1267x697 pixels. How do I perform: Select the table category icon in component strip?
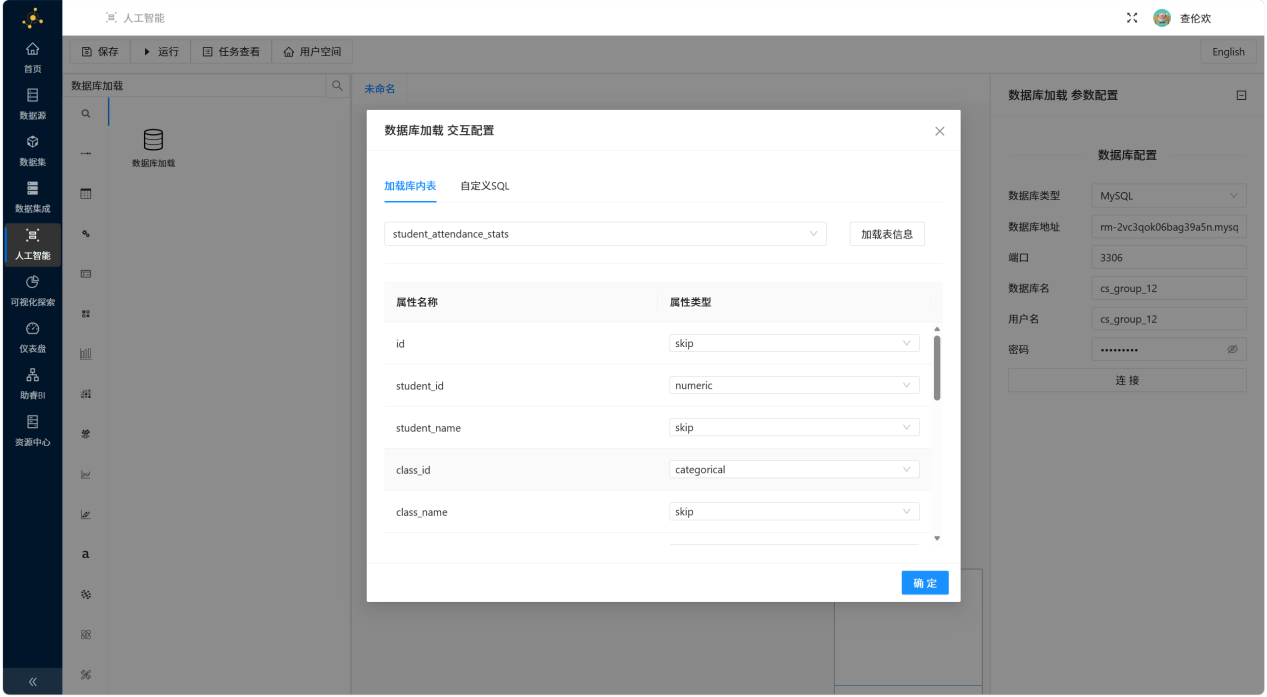86,194
